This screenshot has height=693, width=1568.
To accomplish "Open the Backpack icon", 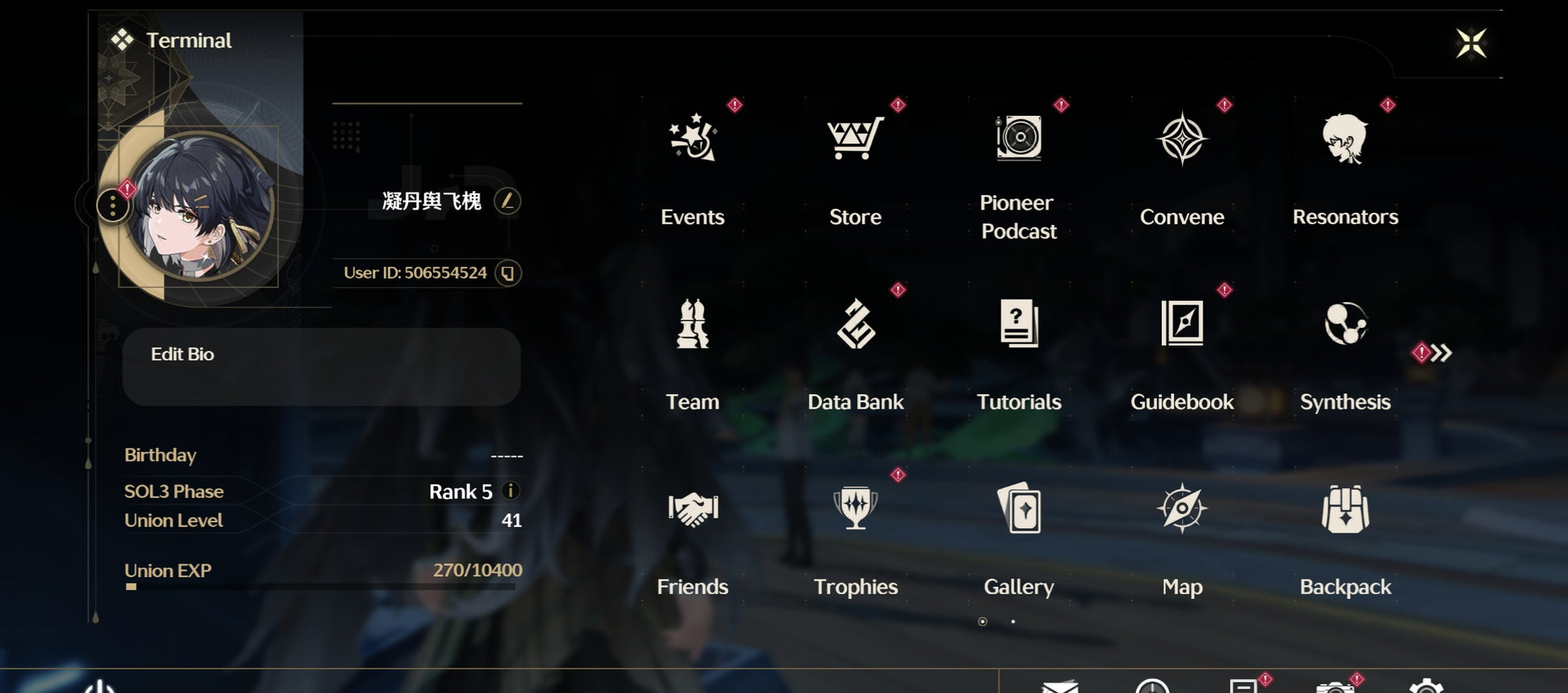I will click(1345, 508).
